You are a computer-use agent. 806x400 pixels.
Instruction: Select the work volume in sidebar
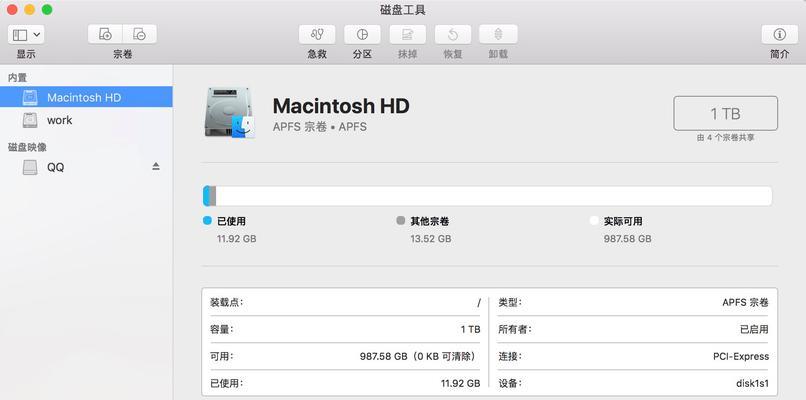pos(86,120)
